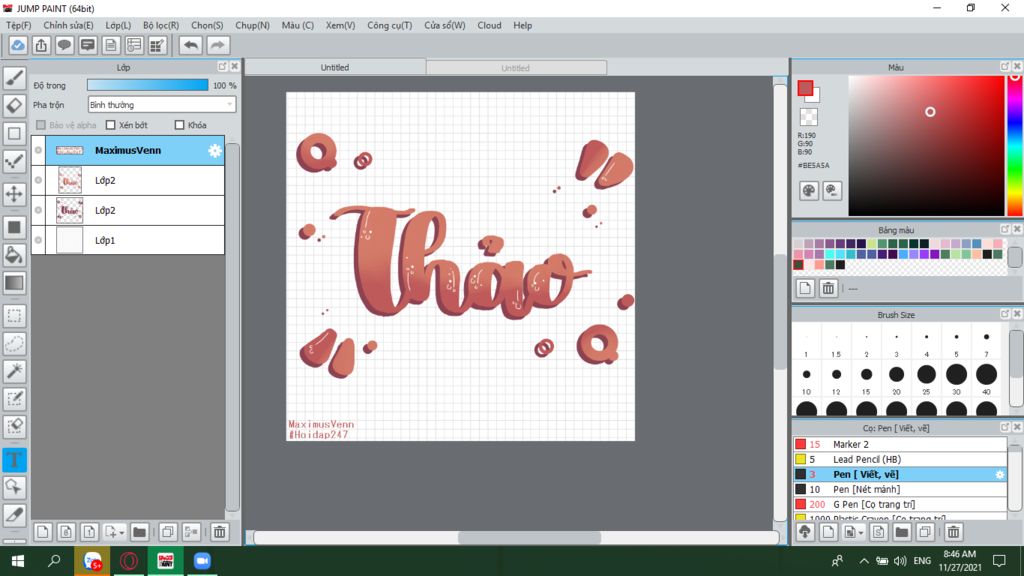Select the Gradient tool

pos(14,283)
